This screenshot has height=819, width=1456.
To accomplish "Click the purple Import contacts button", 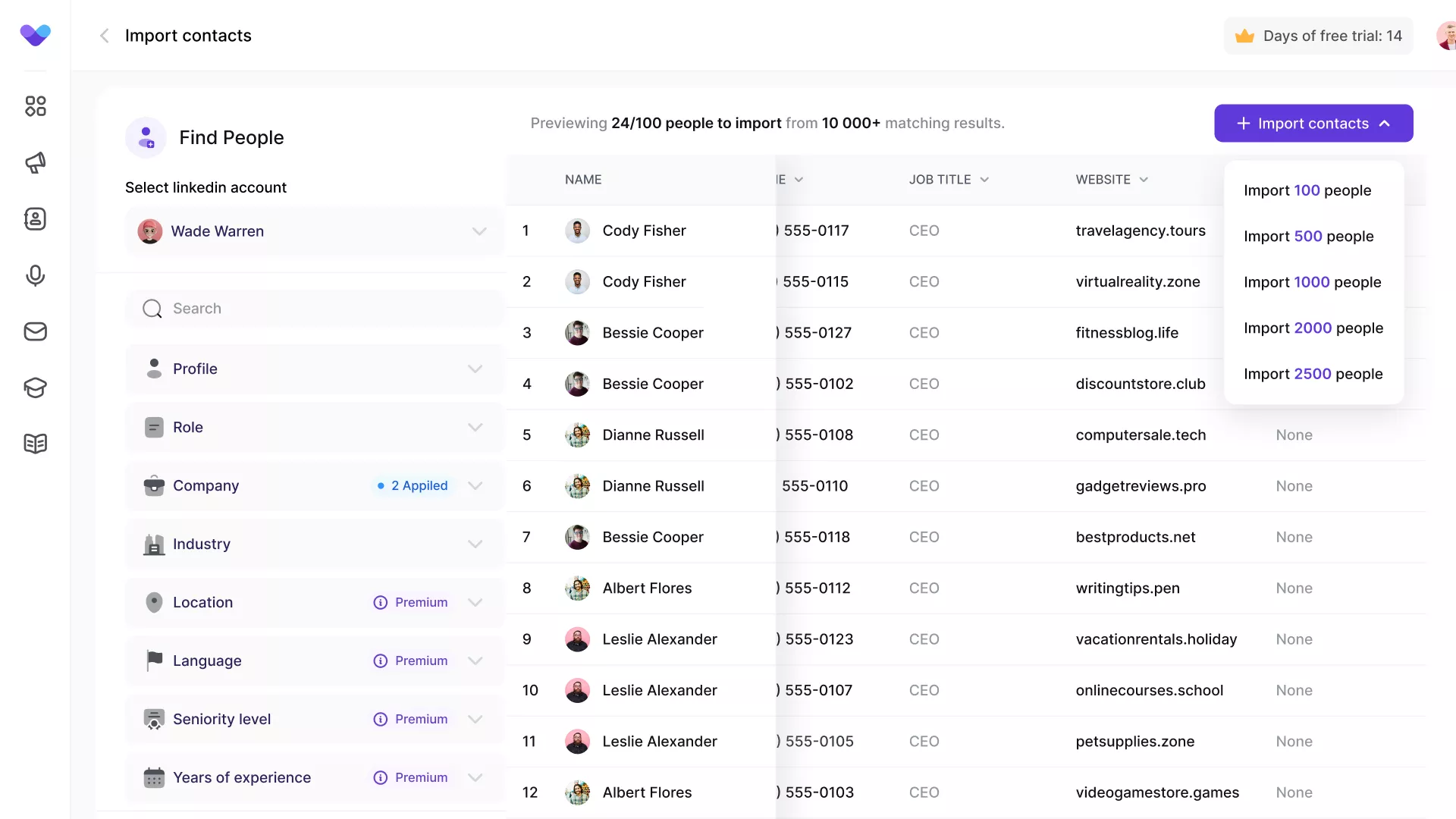I will click(x=1313, y=124).
